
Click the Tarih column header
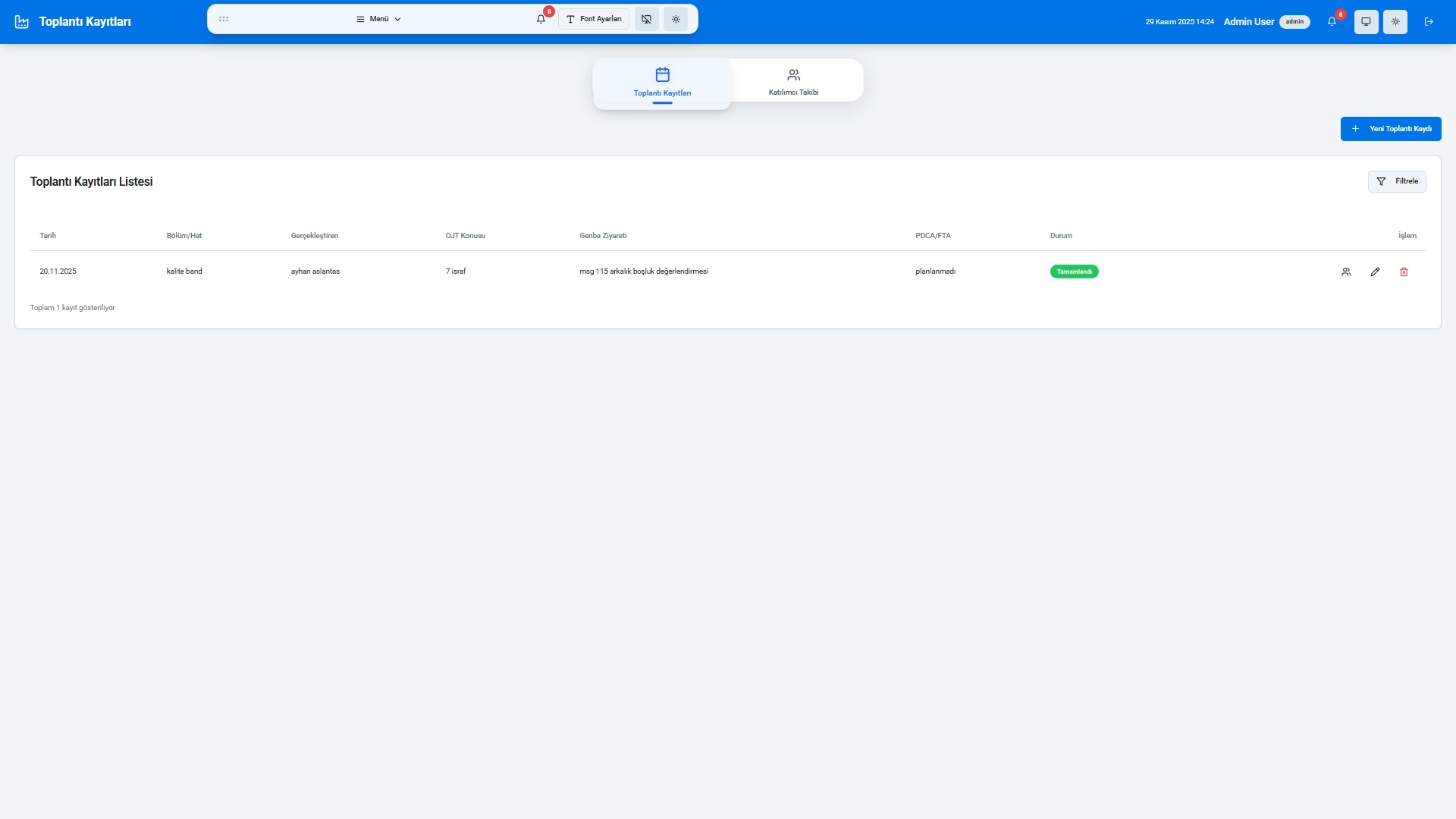[48, 236]
